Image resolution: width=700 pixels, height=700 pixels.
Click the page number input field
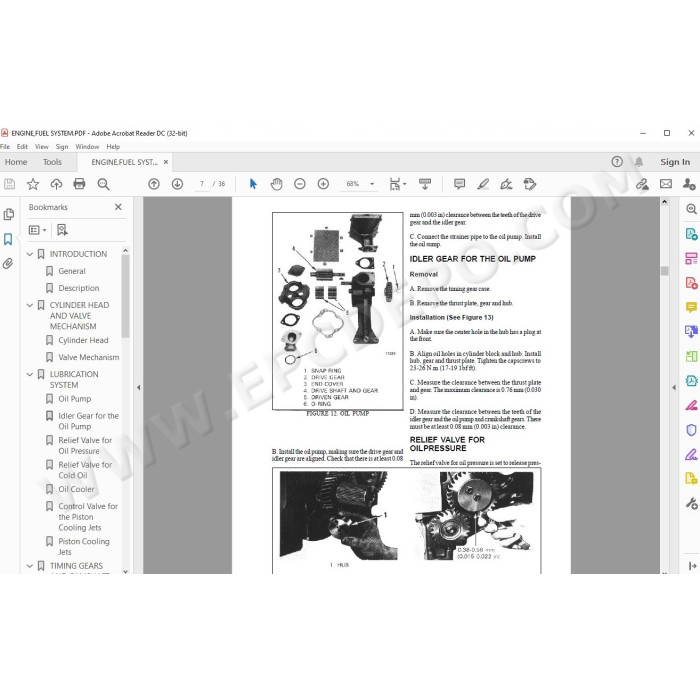pos(202,184)
